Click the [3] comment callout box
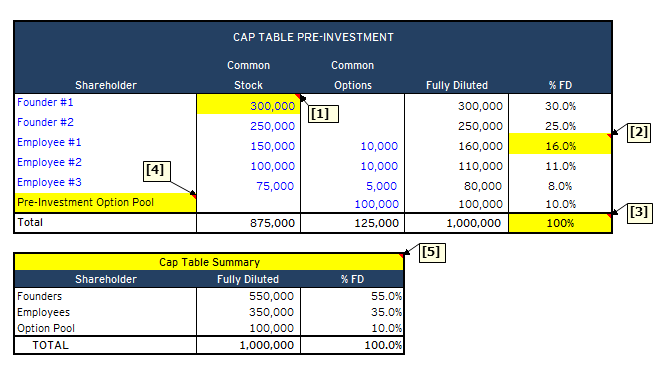The width and height of the screenshot is (665, 374). coord(639,212)
